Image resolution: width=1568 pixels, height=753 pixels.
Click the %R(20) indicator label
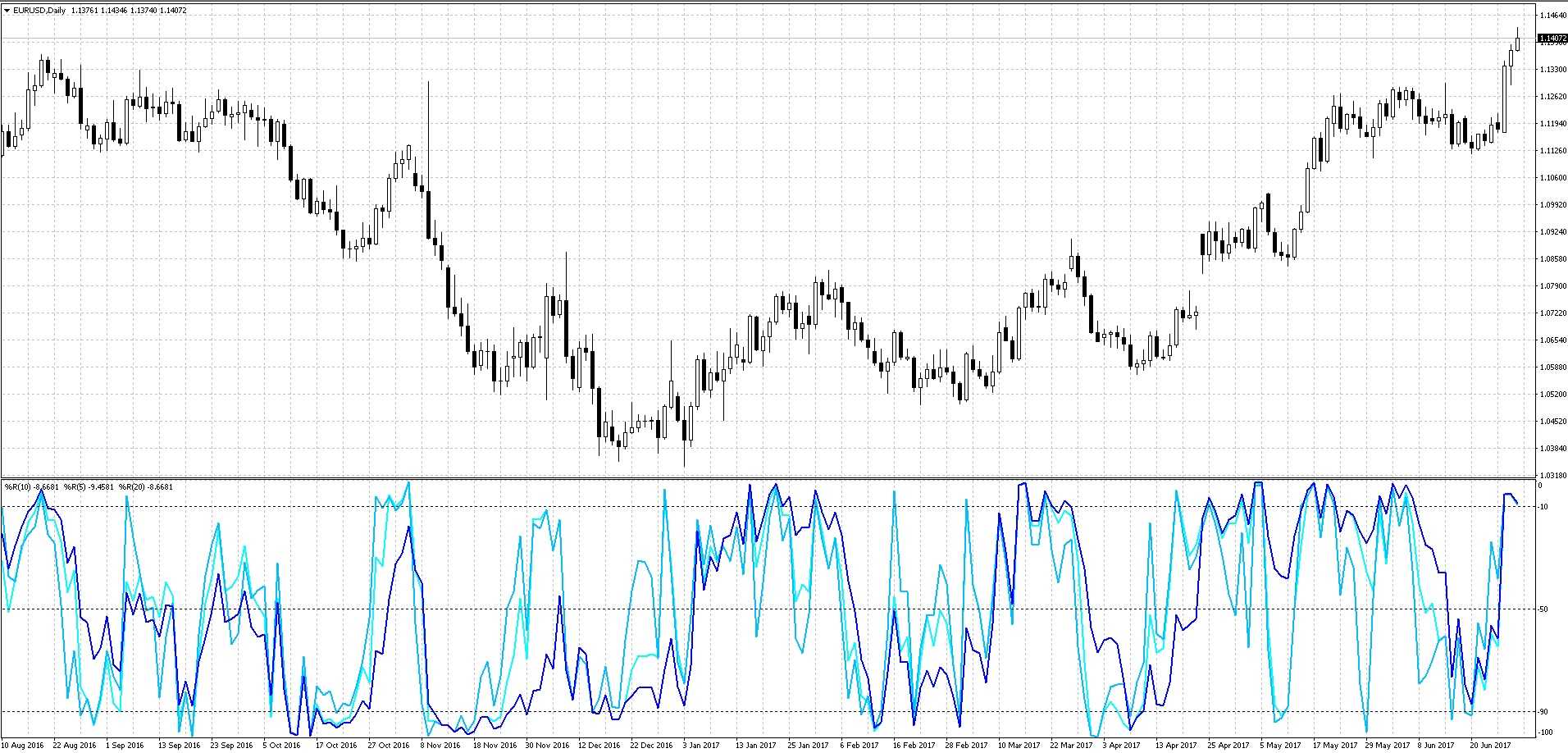pos(146,487)
